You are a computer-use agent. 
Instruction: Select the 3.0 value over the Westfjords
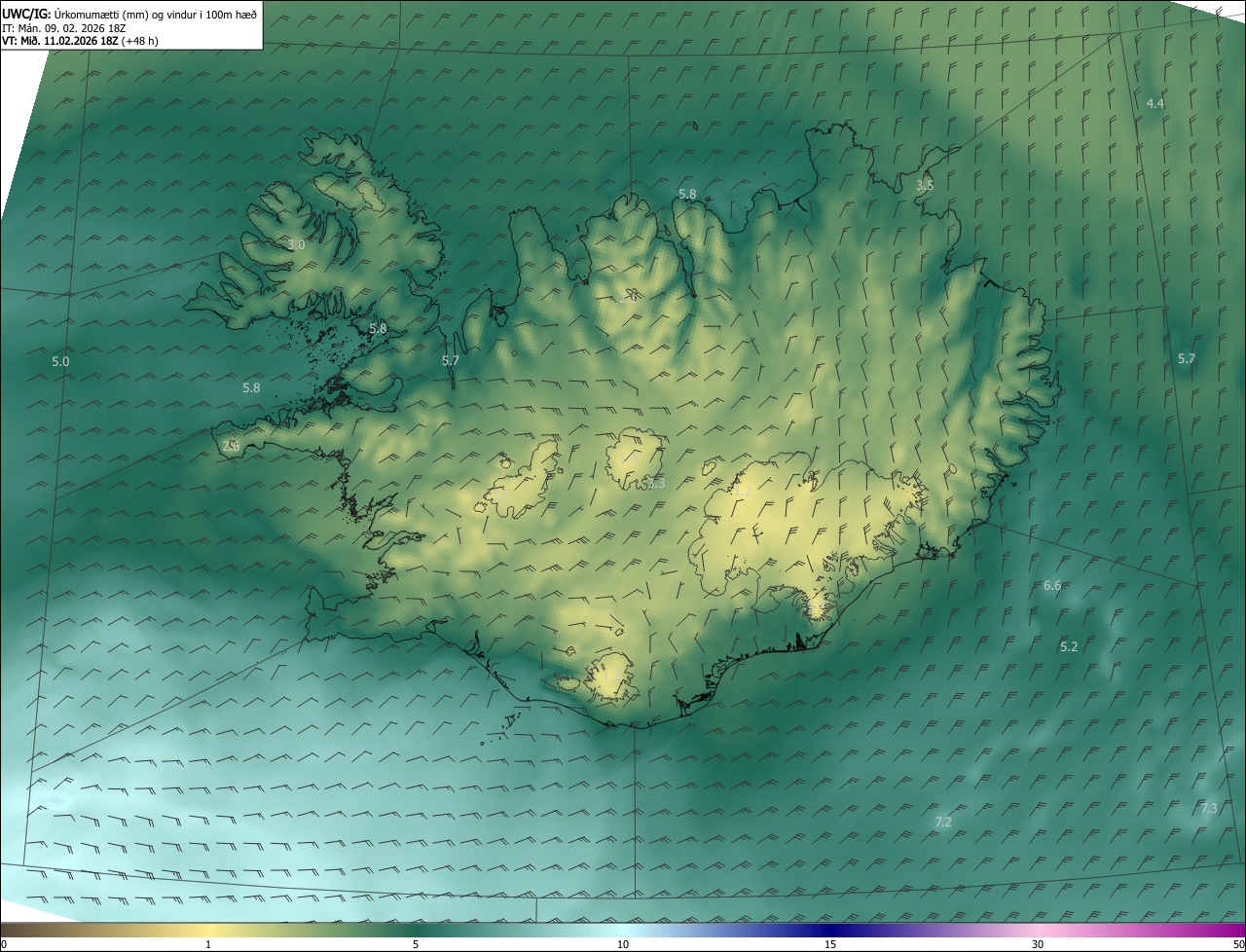pyautogui.click(x=296, y=245)
